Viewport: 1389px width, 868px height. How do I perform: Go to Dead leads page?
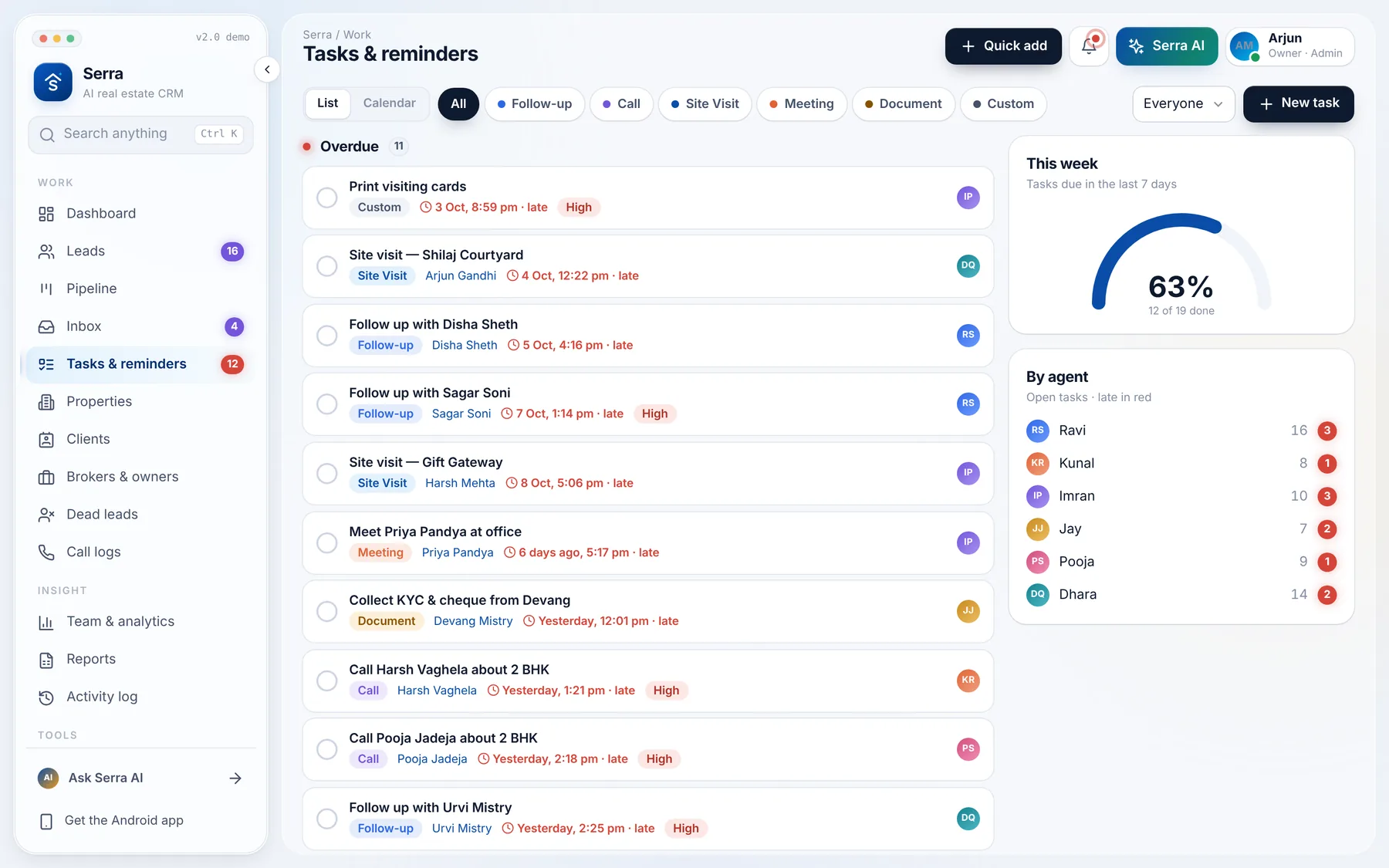140,515
